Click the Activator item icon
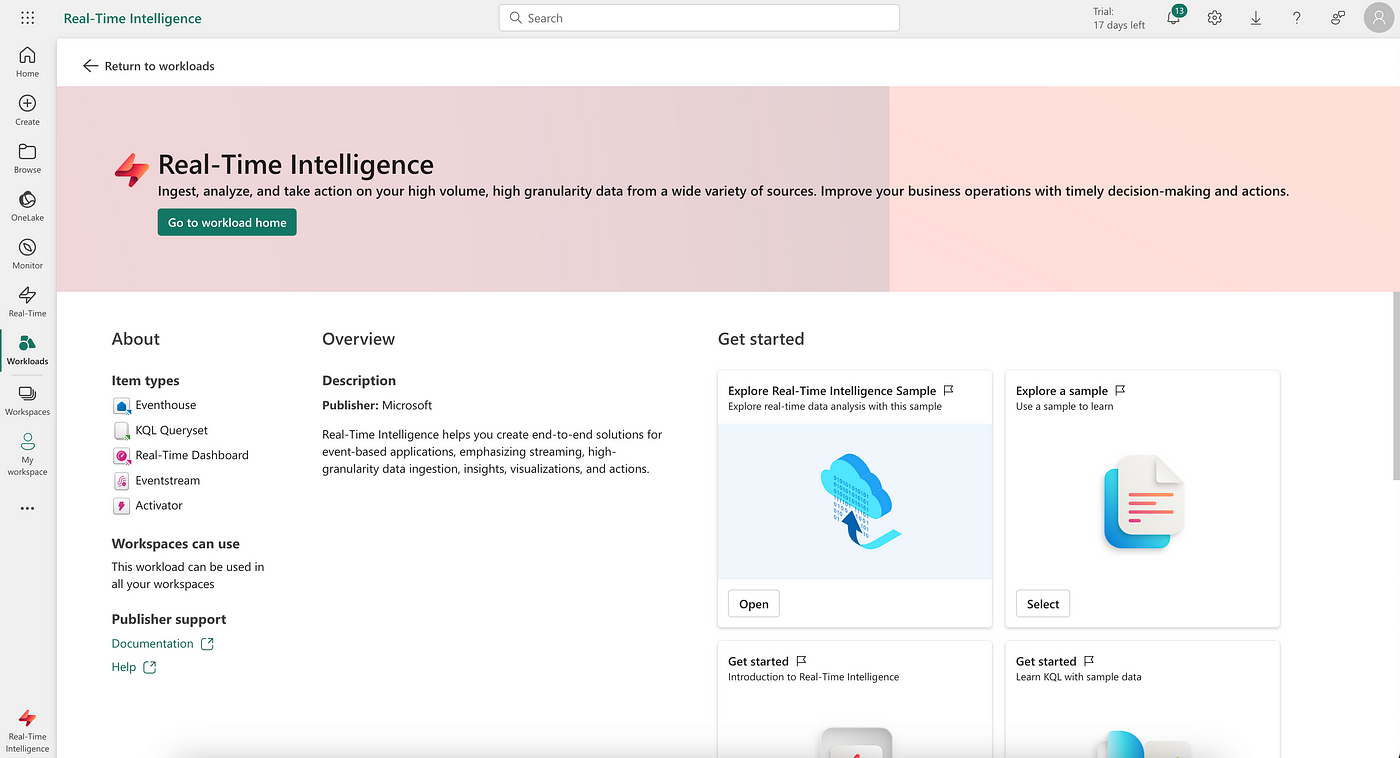 [121, 506]
